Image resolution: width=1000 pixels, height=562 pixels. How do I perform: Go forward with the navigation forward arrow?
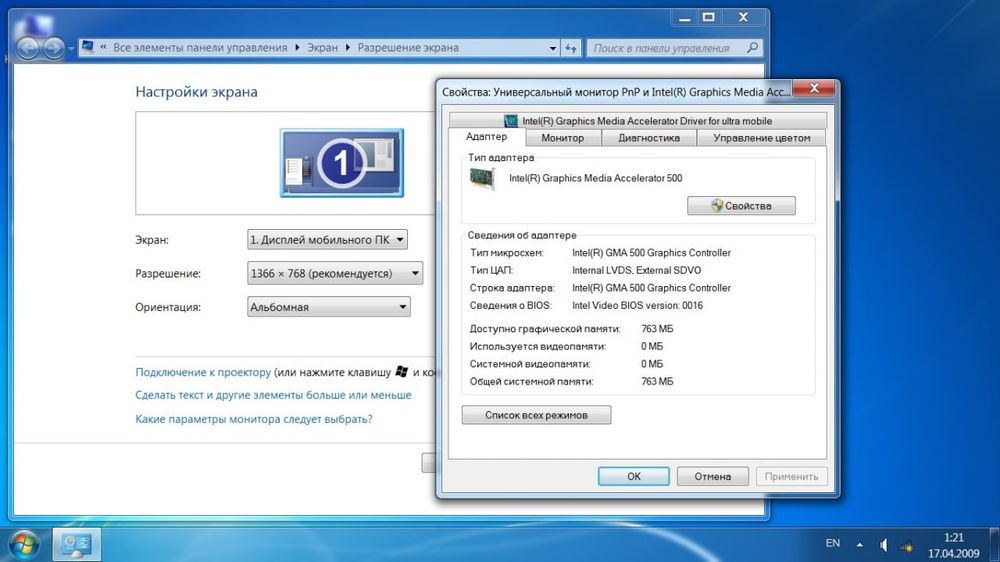[54, 48]
